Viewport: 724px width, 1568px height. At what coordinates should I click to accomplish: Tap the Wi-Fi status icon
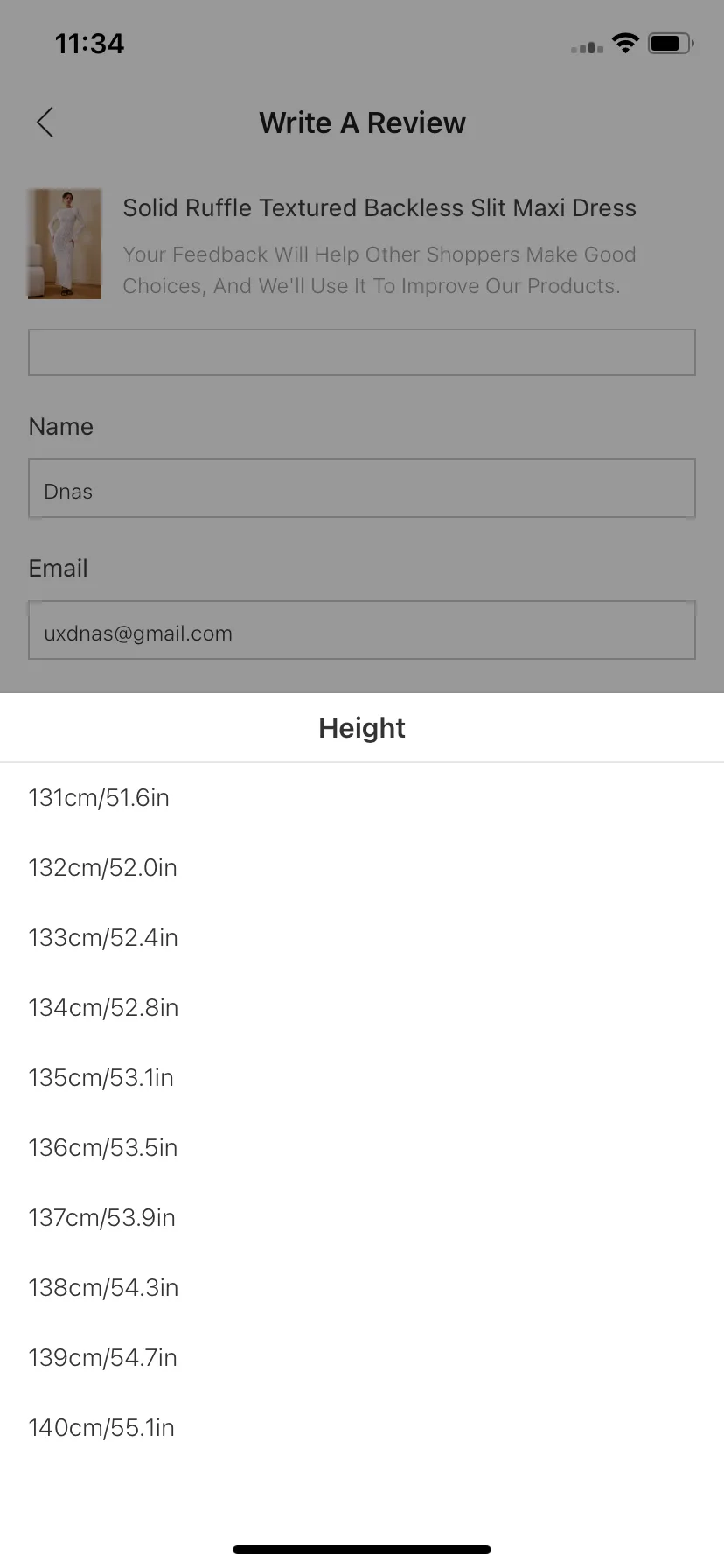tap(625, 43)
